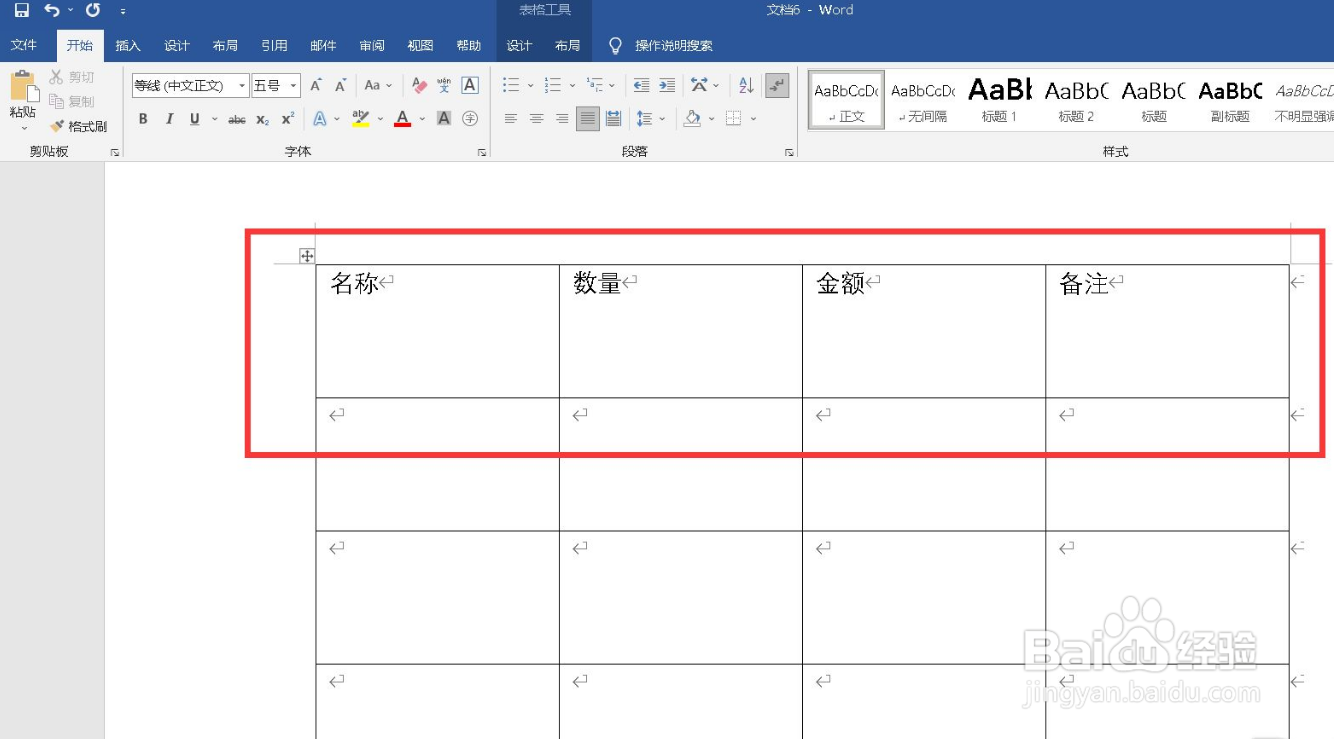
Task: Select the Format Painter (格式刷) tool
Action: pyautogui.click(x=78, y=126)
